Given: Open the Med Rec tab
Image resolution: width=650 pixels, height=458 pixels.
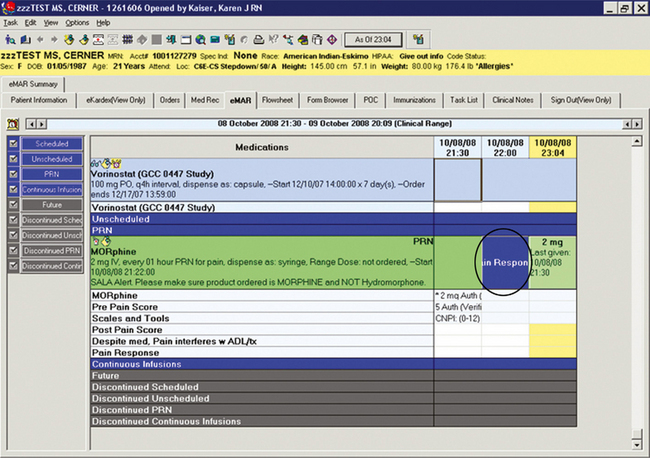Looking at the screenshot, I should pyautogui.click(x=205, y=100).
